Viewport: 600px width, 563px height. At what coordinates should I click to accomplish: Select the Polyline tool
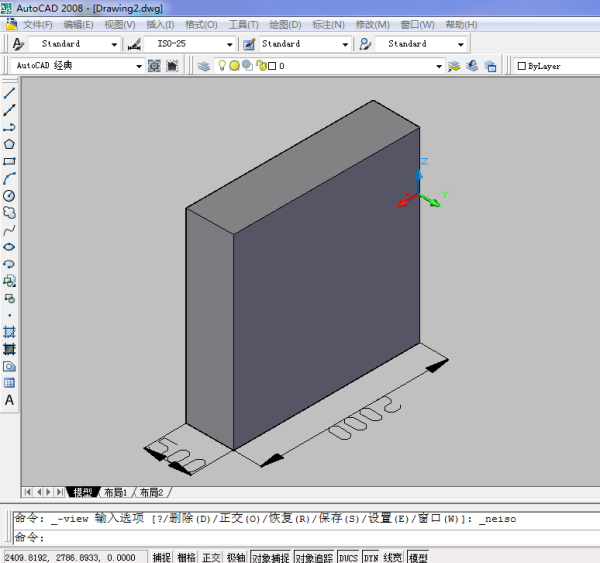[x=9, y=127]
